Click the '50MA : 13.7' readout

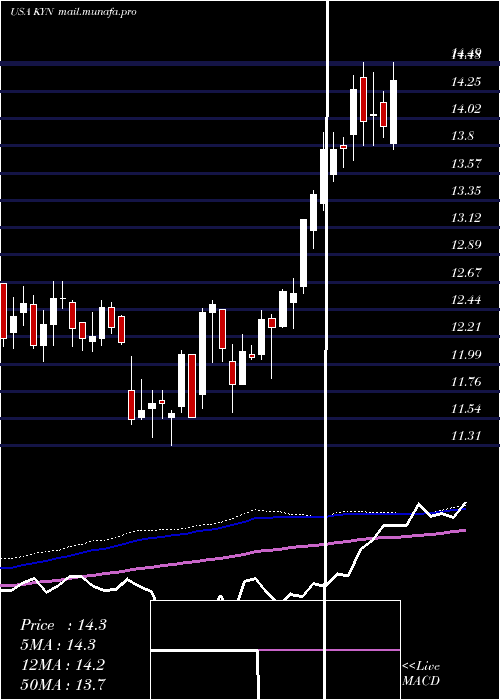[63, 684]
